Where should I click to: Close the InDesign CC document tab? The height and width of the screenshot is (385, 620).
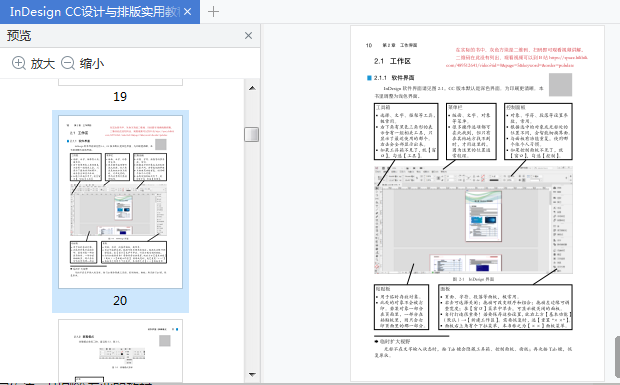pyautogui.click(x=188, y=12)
